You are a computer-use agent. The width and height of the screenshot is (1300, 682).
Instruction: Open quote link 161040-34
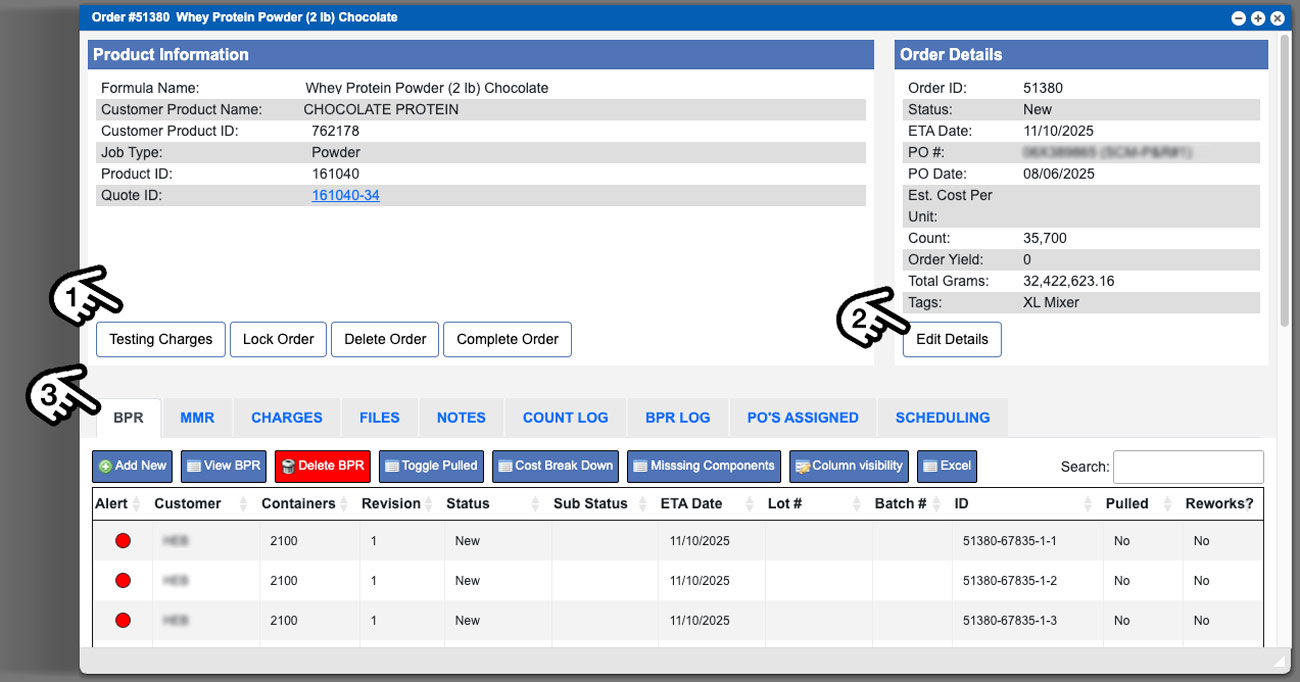coord(345,196)
